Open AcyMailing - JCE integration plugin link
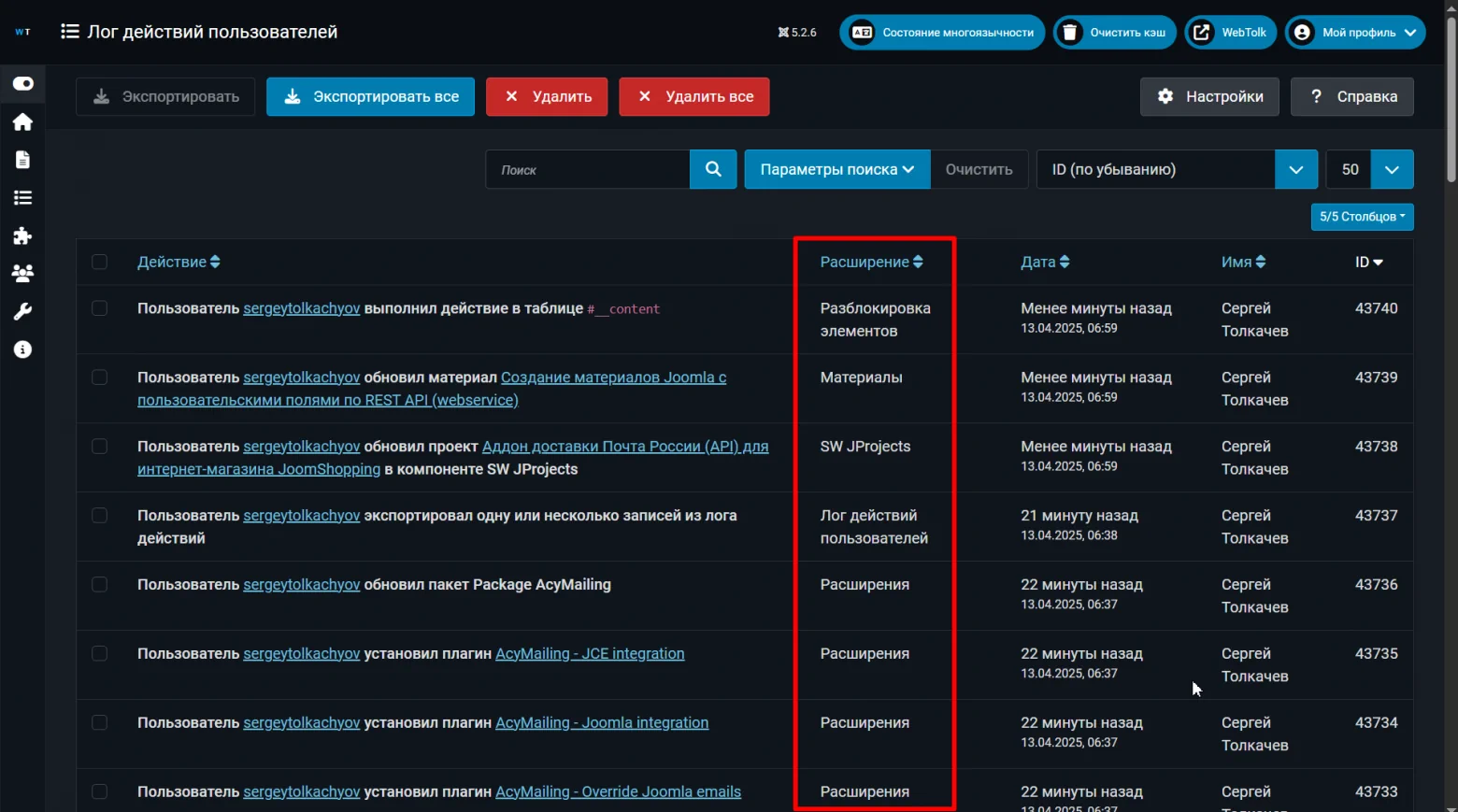Screen dimensions: 1458x812 point(590,654)
